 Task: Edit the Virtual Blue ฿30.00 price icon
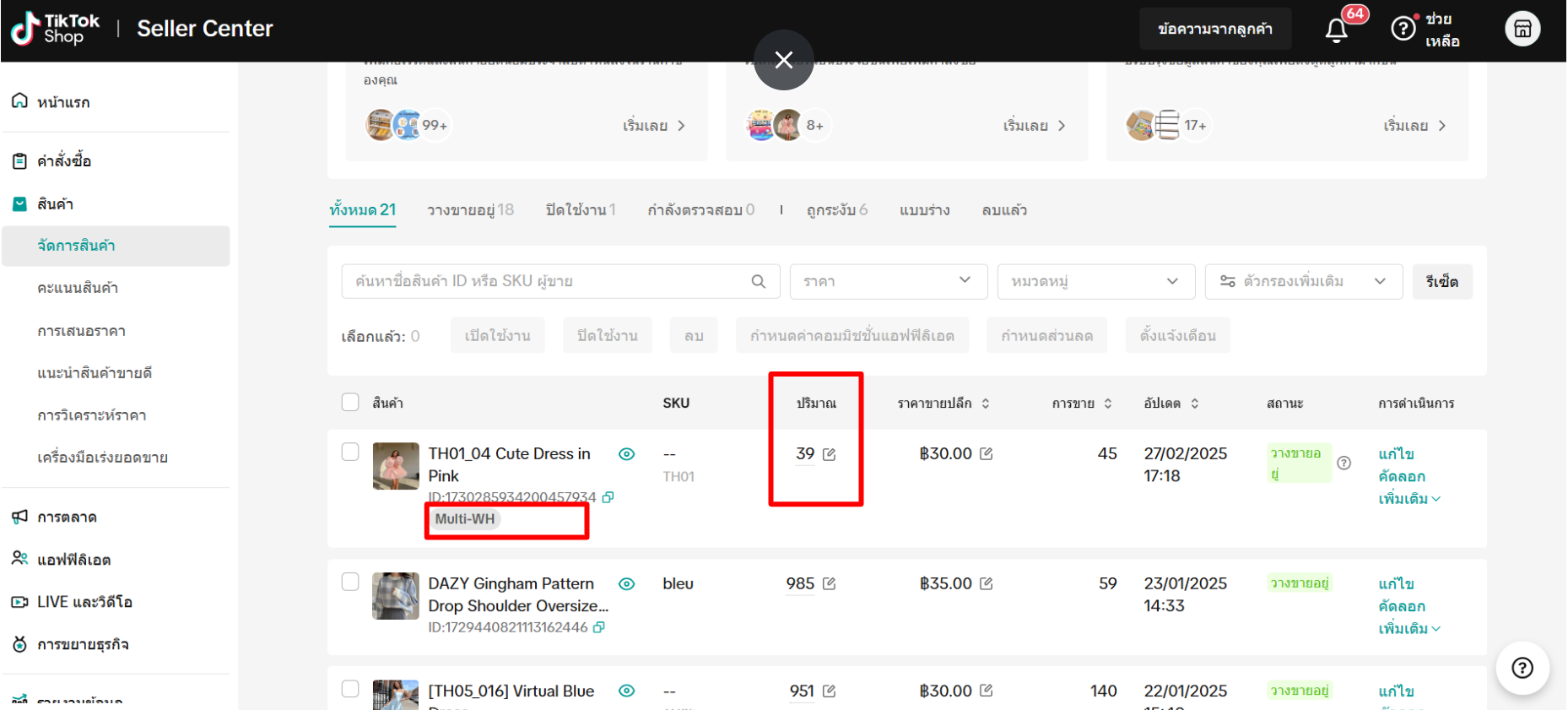coord(987,691)
